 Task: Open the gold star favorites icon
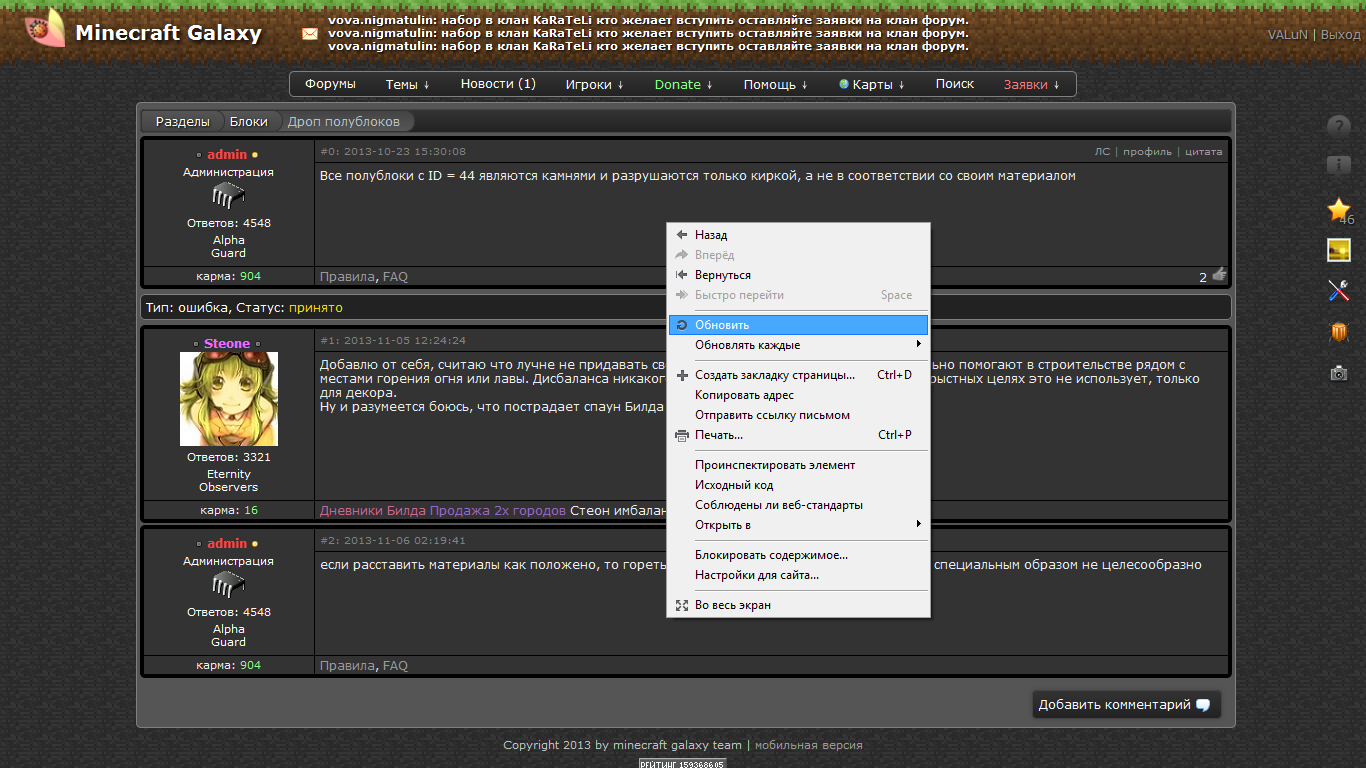pos(1339,209)
